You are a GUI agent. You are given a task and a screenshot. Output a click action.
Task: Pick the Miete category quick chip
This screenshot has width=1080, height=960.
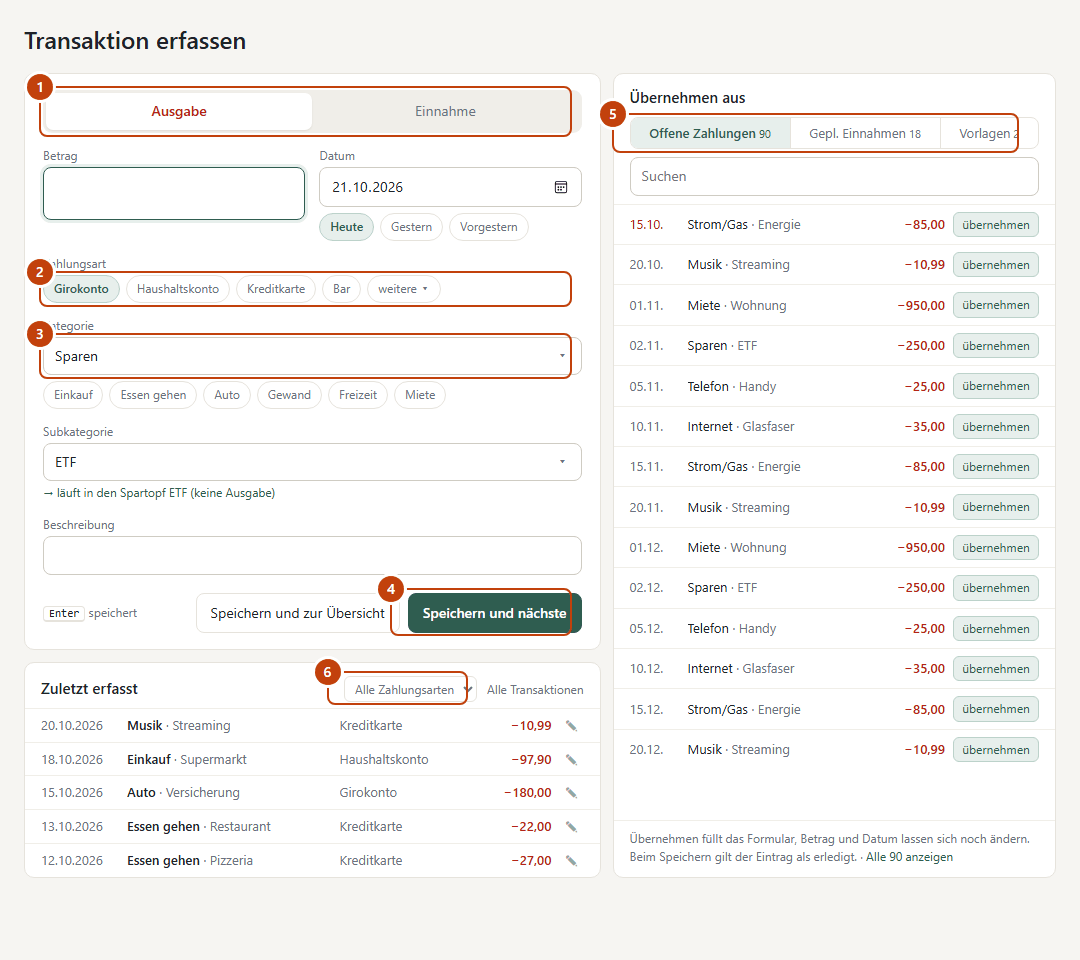tap(420, 395)
